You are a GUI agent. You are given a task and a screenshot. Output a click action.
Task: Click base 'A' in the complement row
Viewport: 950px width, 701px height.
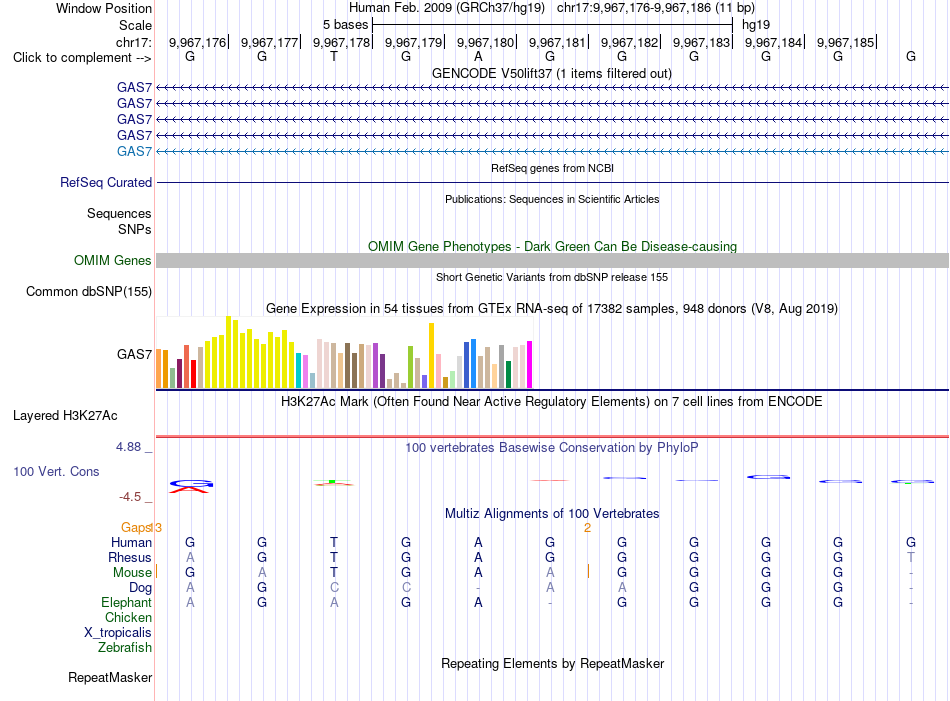(x=478, y=56)
